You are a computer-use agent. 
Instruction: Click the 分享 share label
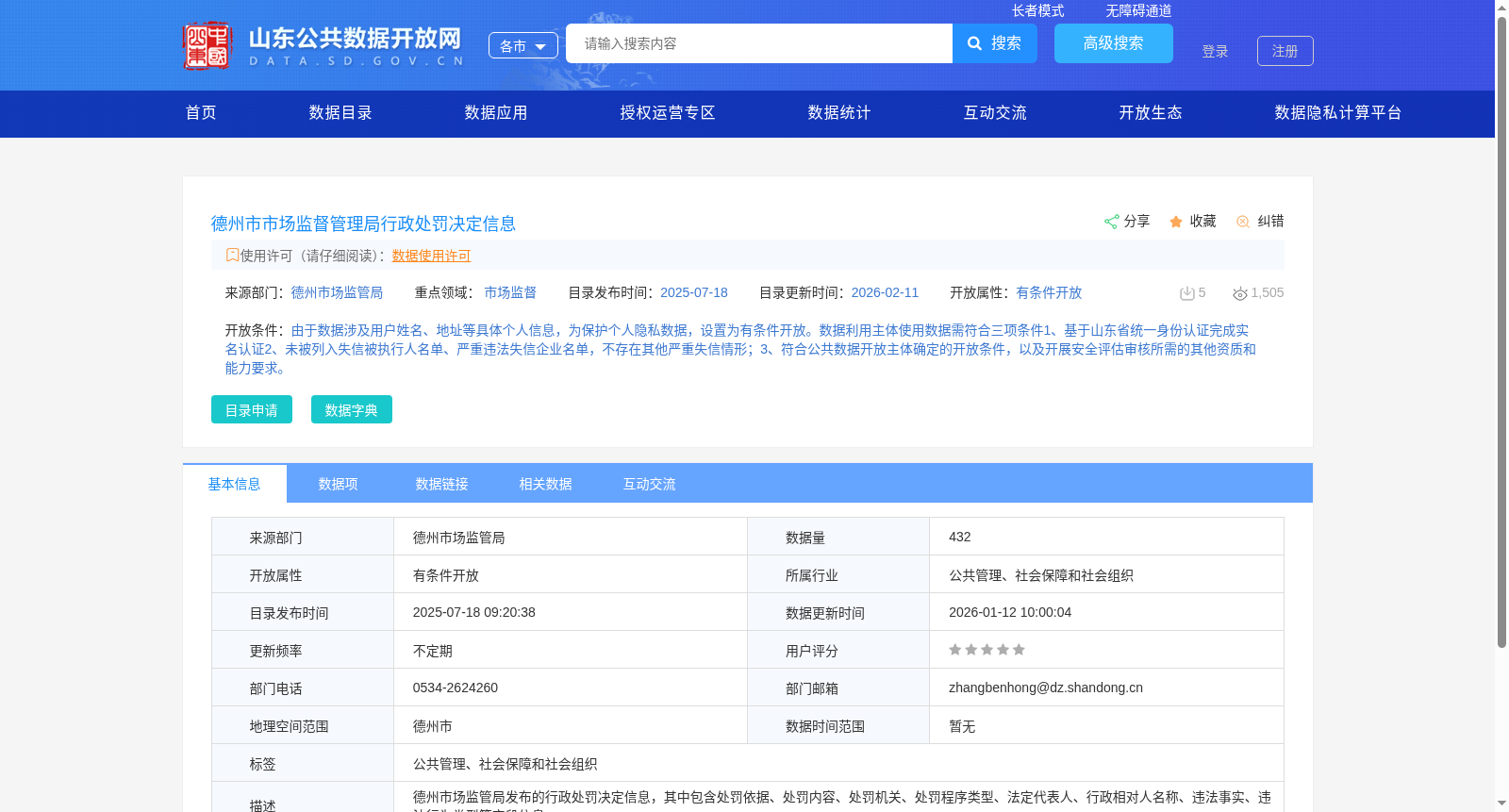1136,221
